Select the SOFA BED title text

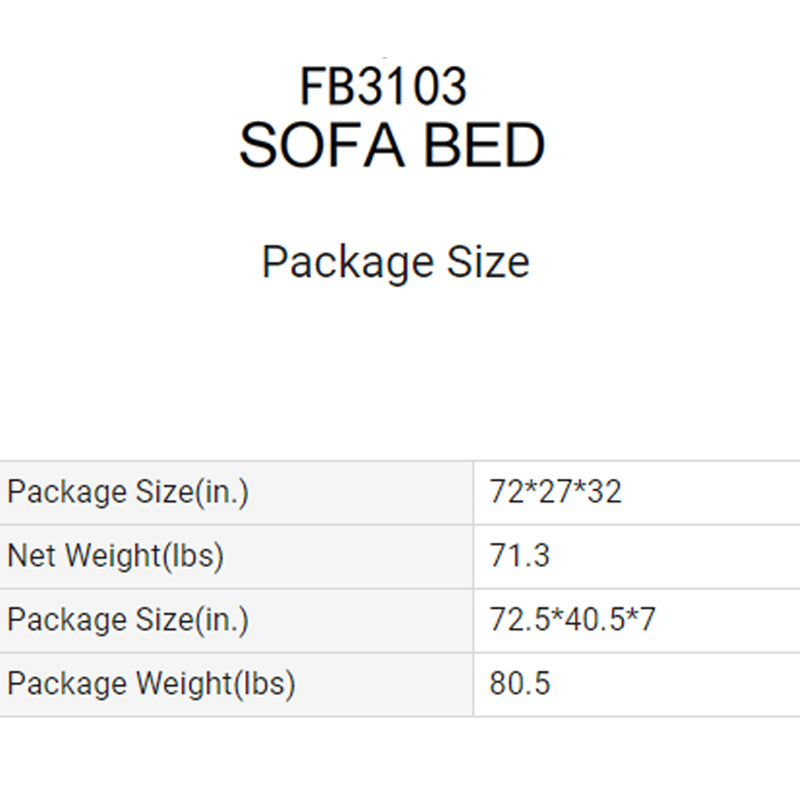point(392,145)
